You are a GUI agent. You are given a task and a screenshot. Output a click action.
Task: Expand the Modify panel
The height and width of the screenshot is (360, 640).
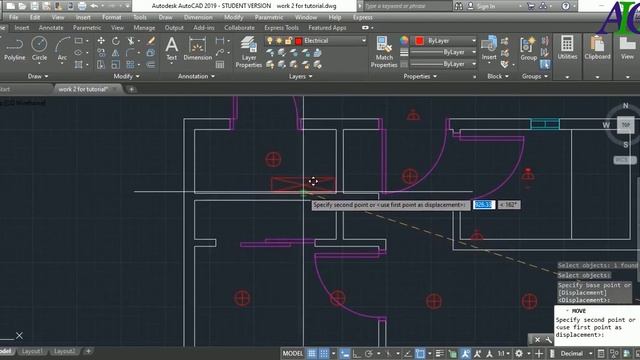(127, 76)
